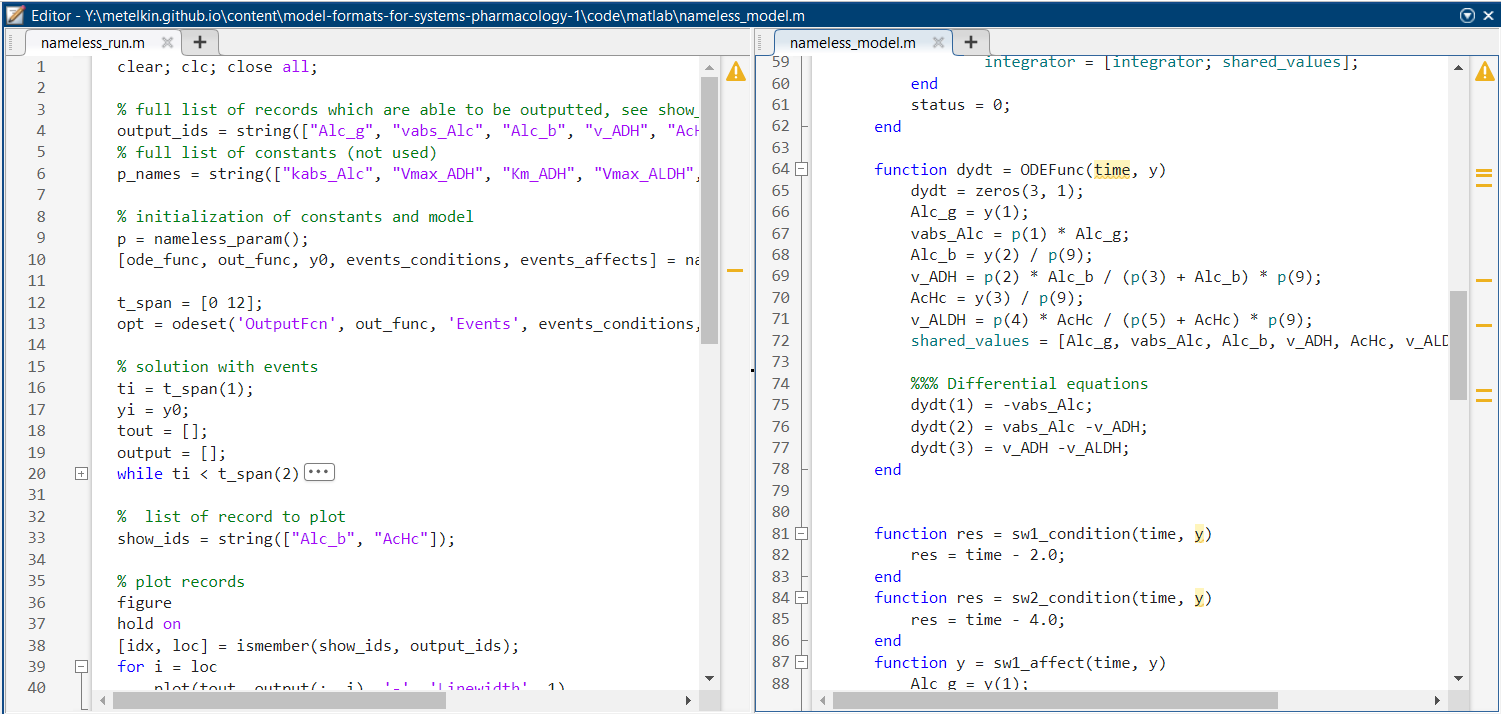Click warning indicator in right editor pane
The image size is (1501, 714).
[1483, 72]
